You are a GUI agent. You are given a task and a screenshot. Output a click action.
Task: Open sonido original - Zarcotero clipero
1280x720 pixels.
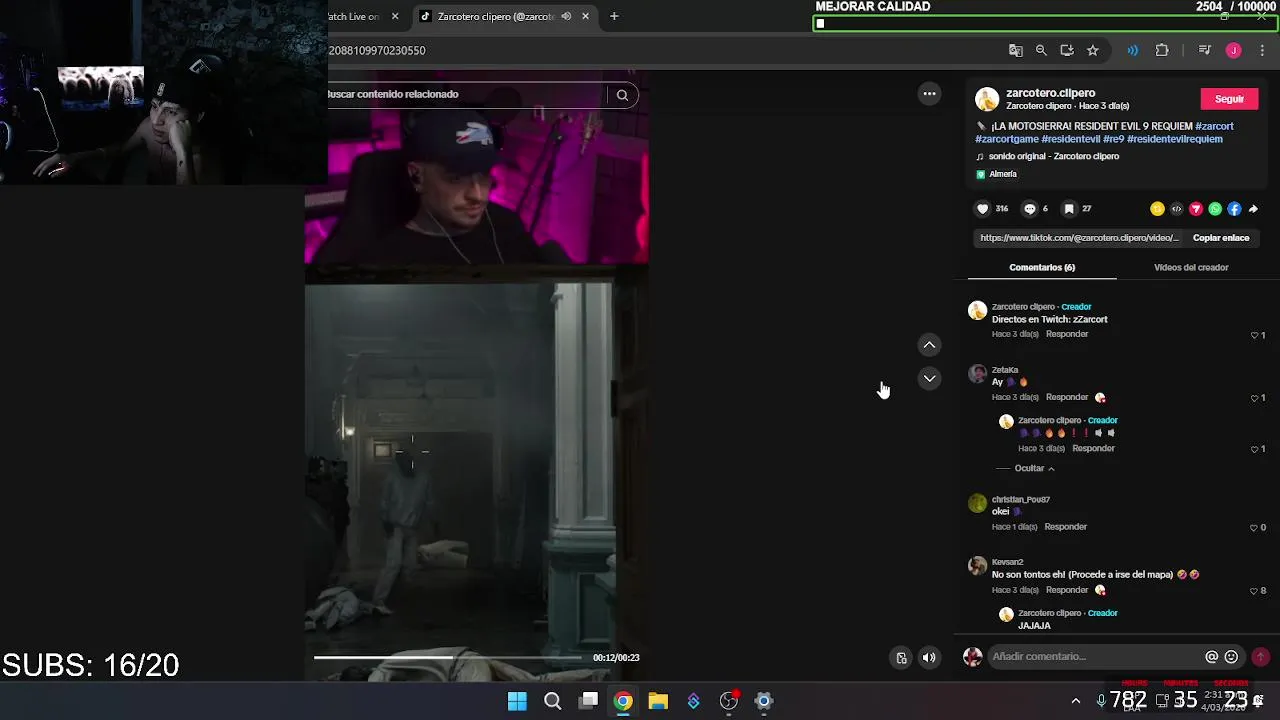1054,157
